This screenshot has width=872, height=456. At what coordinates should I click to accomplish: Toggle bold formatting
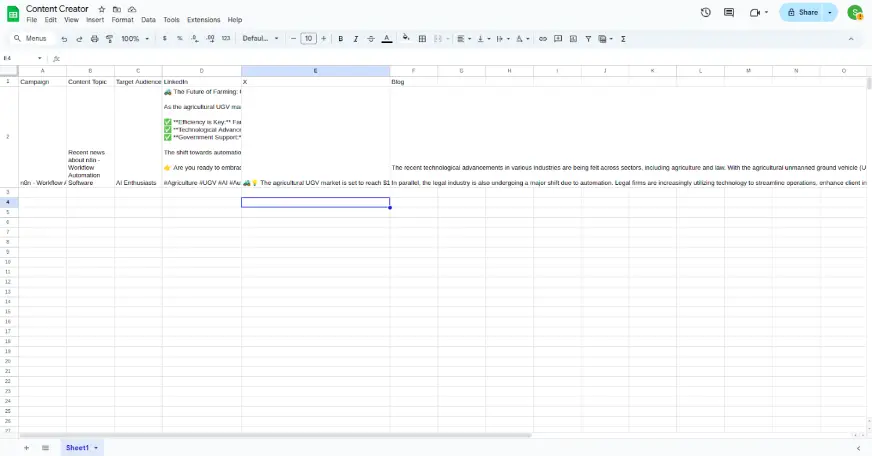[x=340, y=39]
